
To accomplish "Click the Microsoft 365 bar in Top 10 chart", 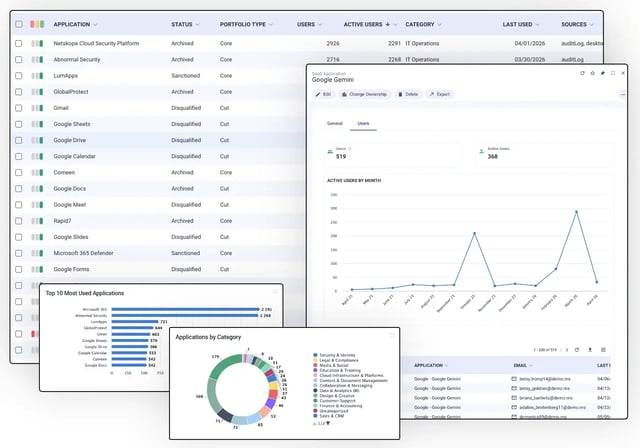I will pos(185,309).
